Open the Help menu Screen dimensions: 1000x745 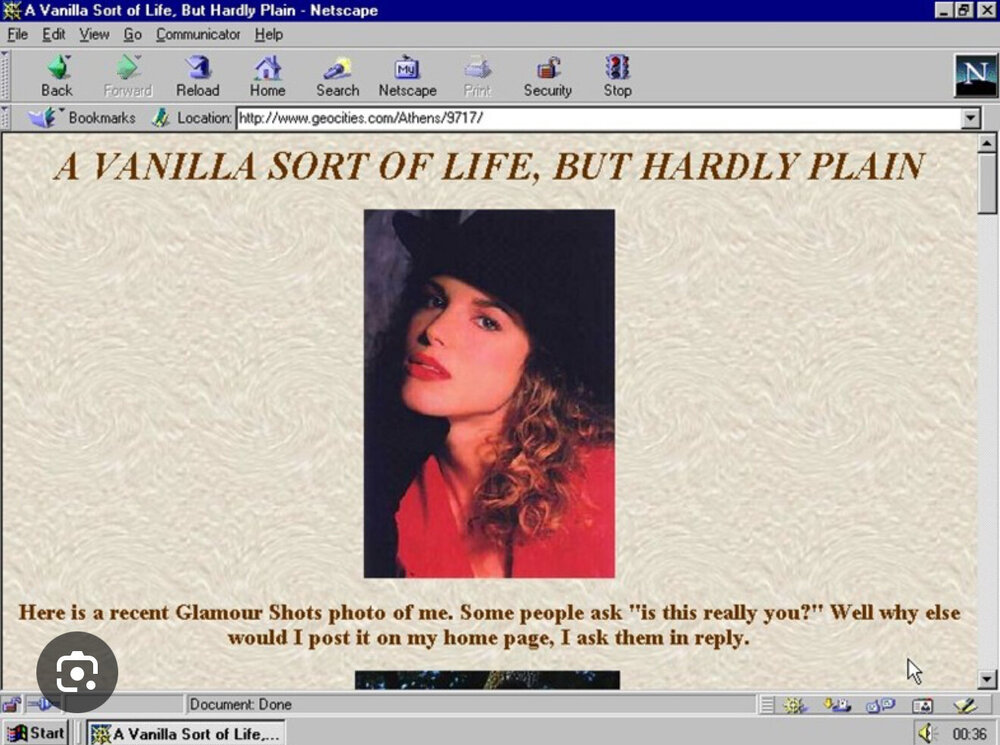(269, 34)
